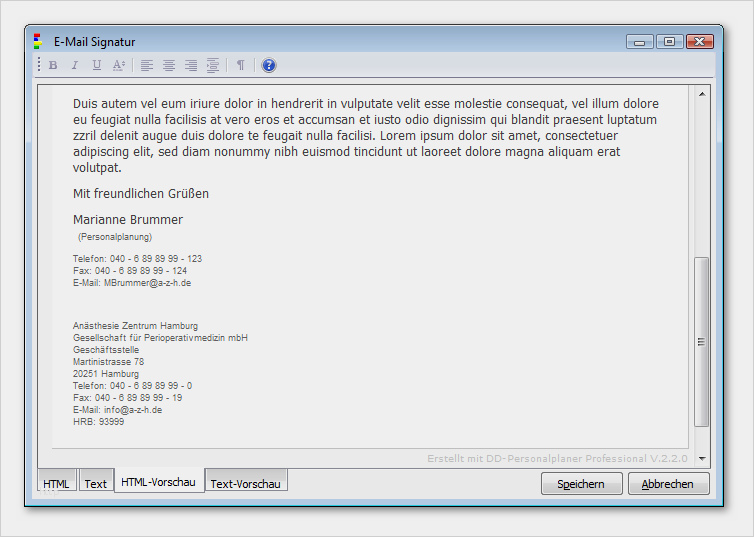Click 'Fax: 040 - 6 89 89 99 - 124'
This screenshot has height=537, width=754.
[130, 271]
